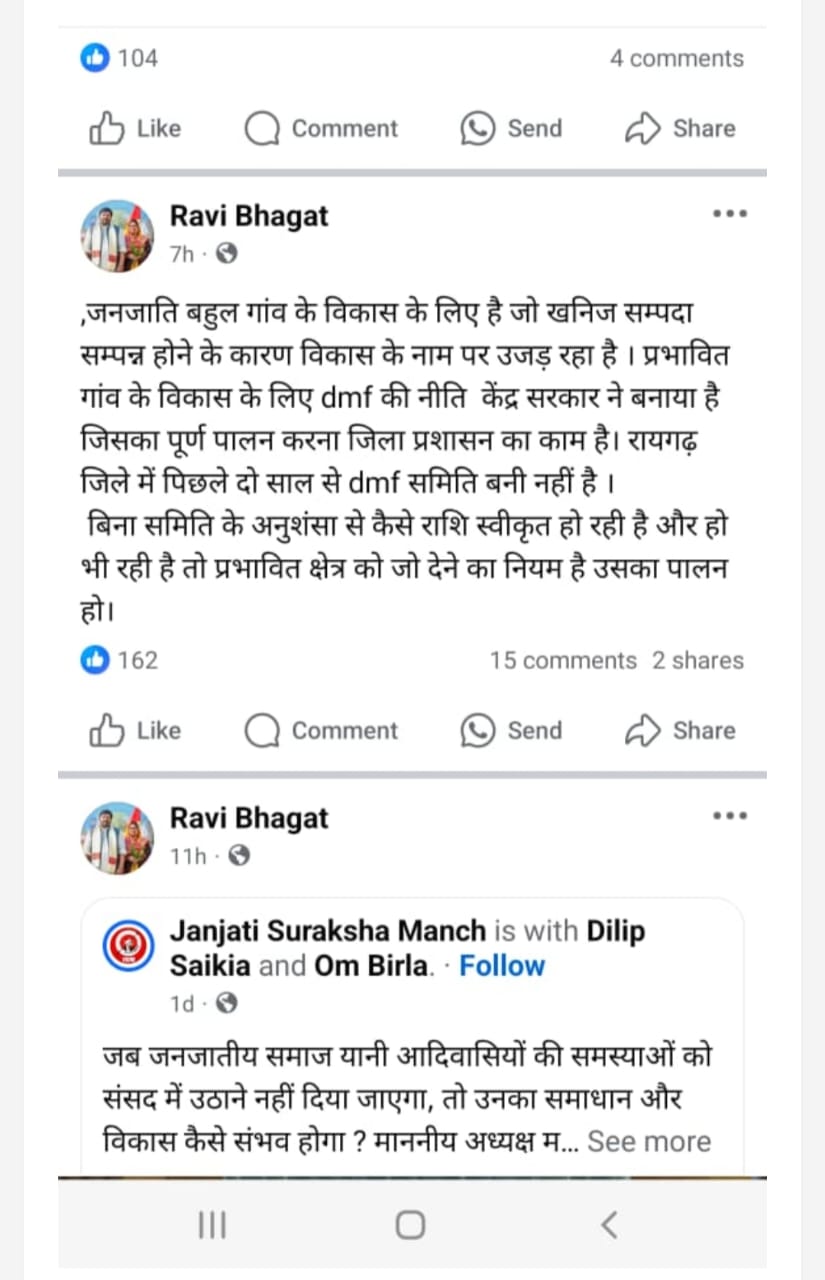Tap Ravi Bhagat avatar on the 11h post

click(x=117, y=837)
